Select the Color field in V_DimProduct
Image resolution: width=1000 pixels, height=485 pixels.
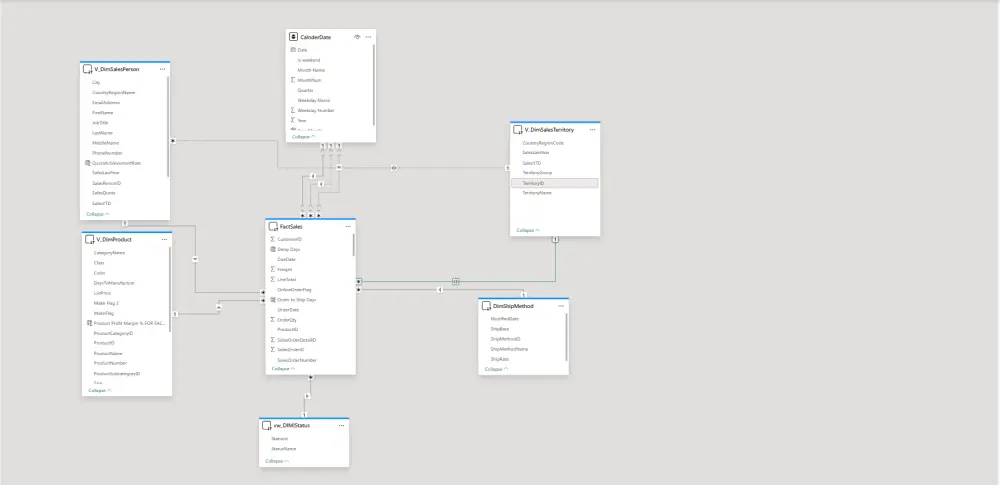(x=99, y=273)
